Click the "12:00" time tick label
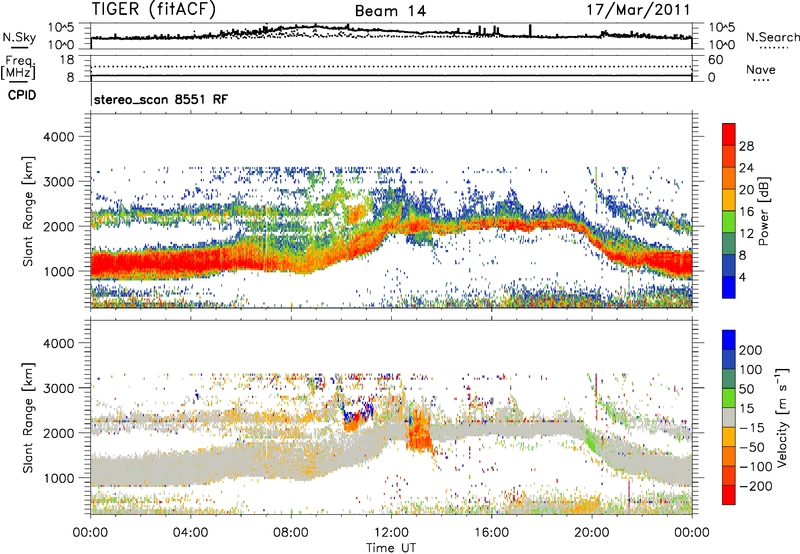 [391, 533]
